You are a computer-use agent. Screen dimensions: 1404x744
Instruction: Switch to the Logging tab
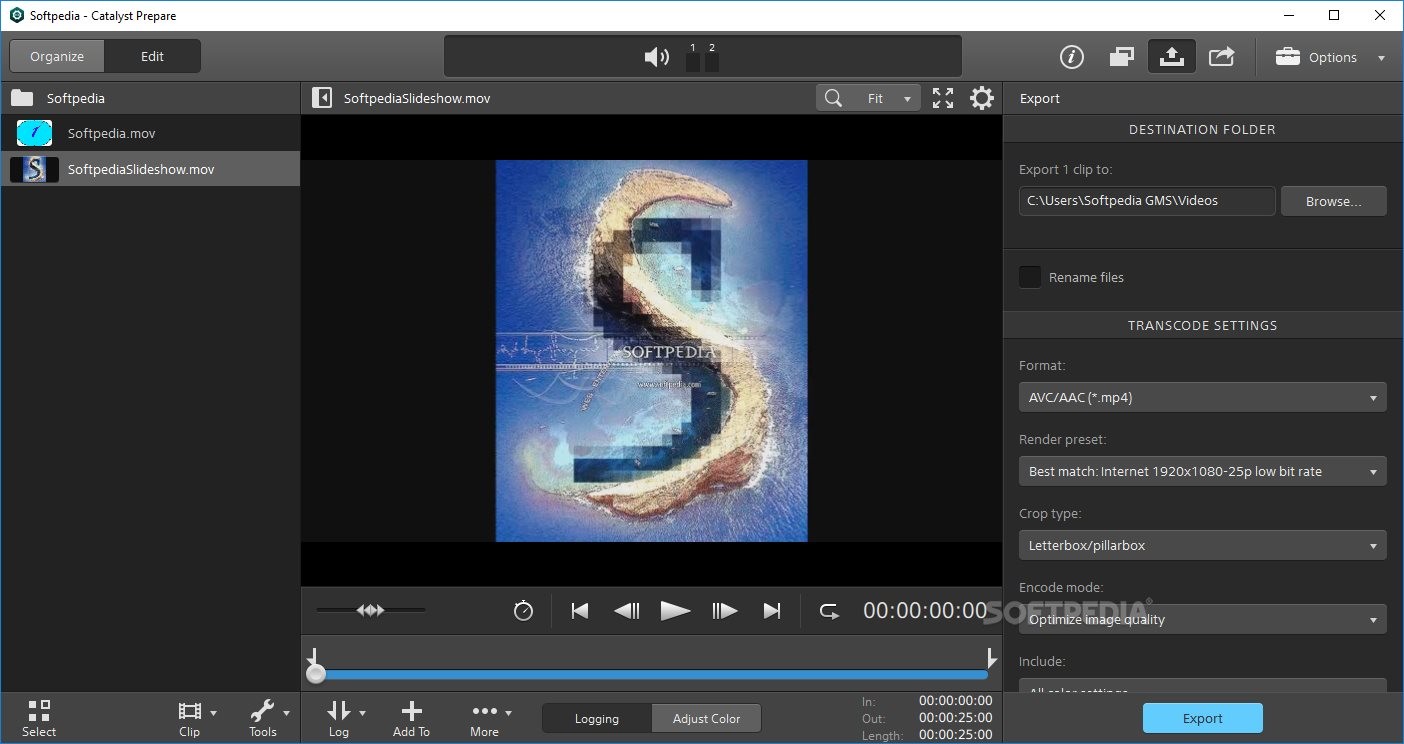pos(597,718)
